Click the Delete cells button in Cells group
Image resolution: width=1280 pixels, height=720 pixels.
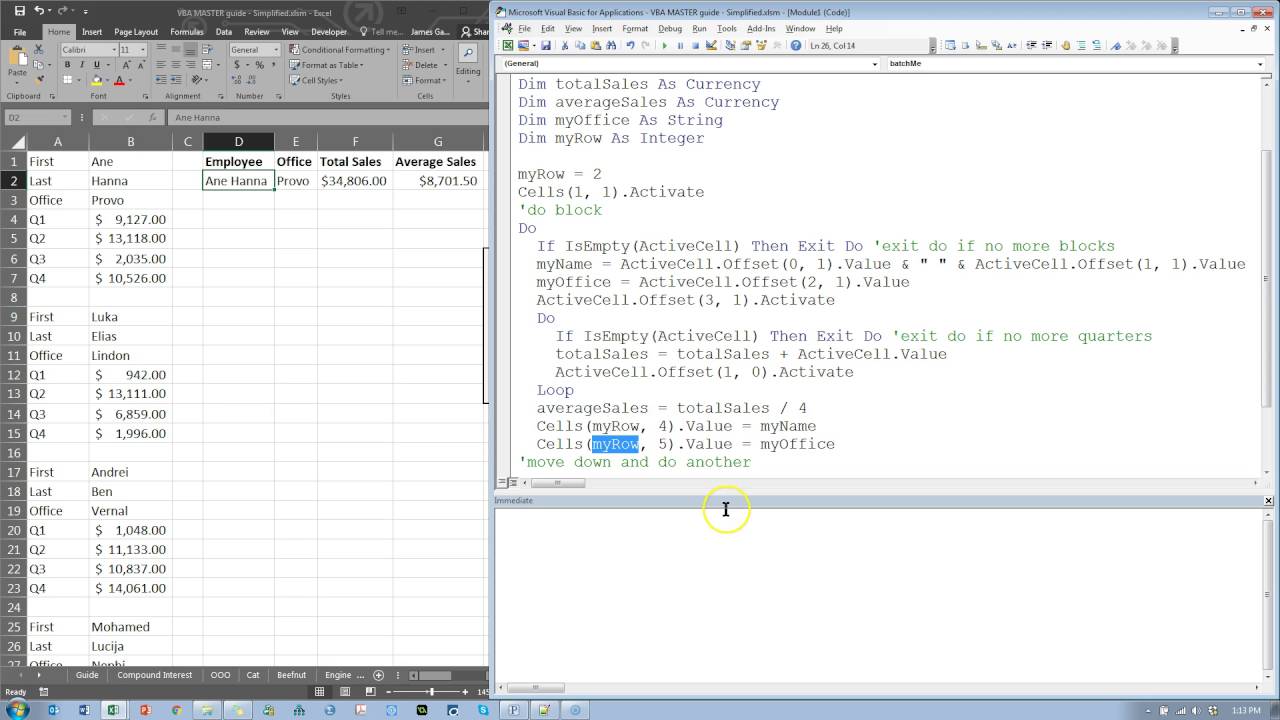pyautogui.click(x=426, y=65)
